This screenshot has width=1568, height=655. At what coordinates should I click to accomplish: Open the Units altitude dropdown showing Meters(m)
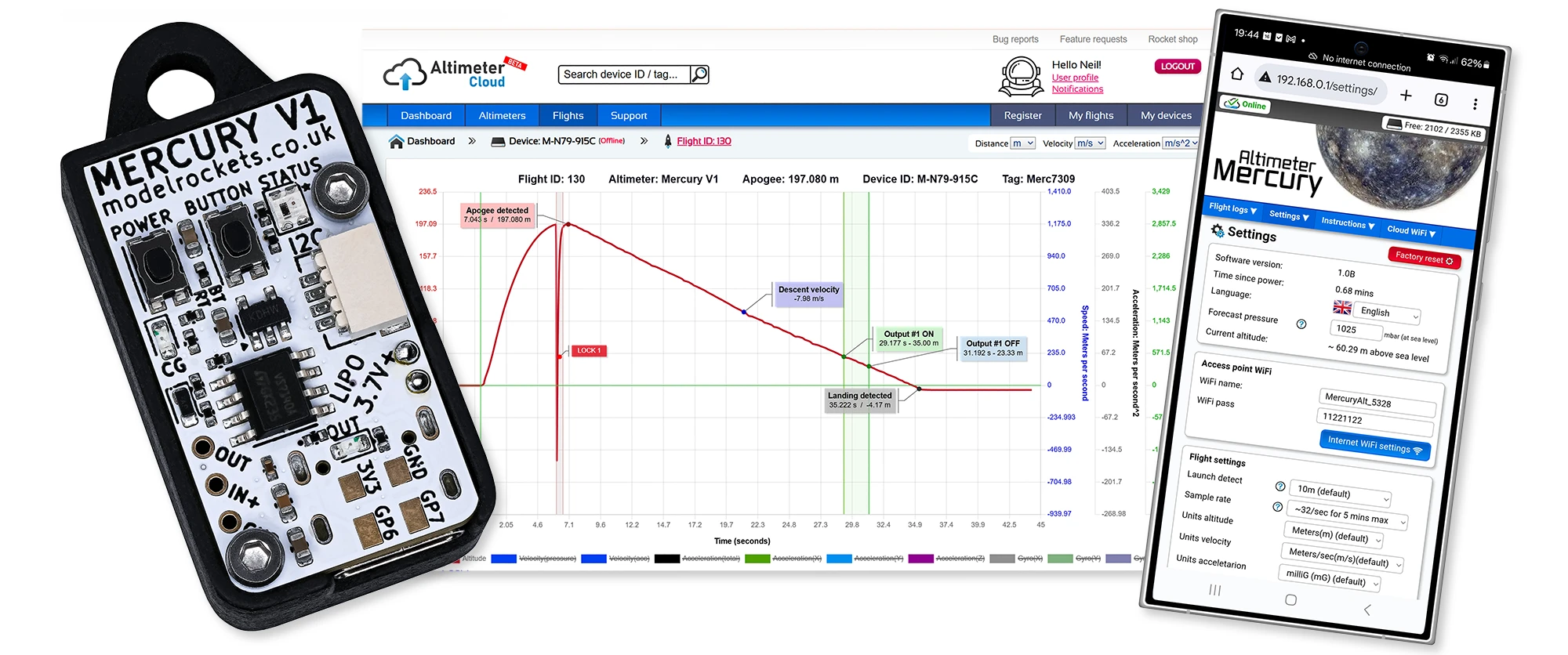[x=1334, y=534]
